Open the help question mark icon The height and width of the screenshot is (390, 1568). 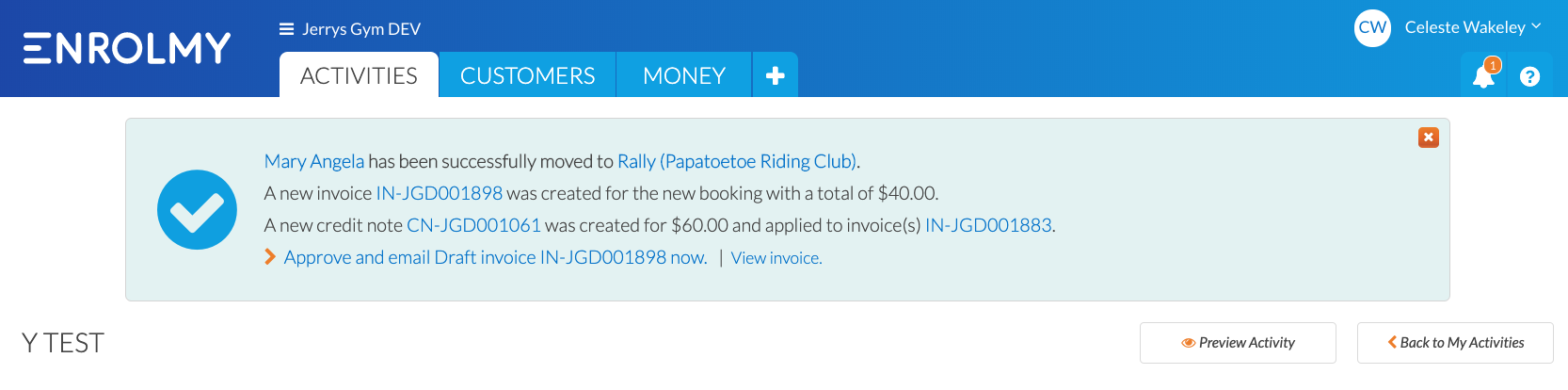coord(1529,76)
